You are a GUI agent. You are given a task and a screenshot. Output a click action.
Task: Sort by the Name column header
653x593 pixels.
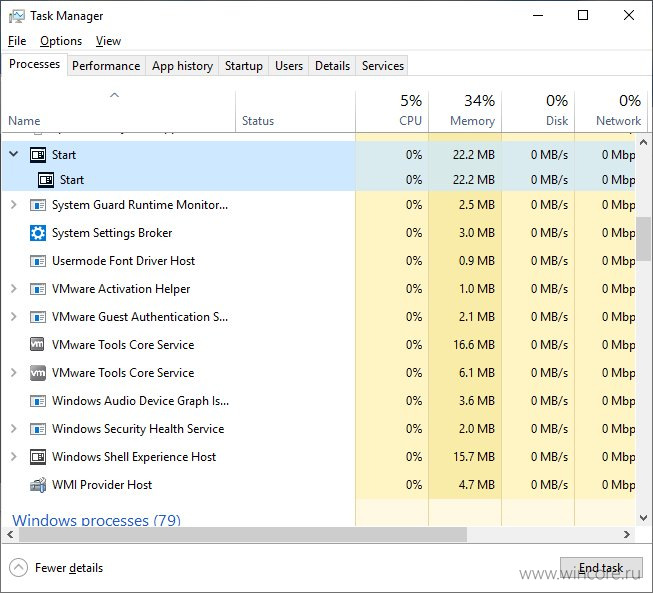[x=119, y=112]
